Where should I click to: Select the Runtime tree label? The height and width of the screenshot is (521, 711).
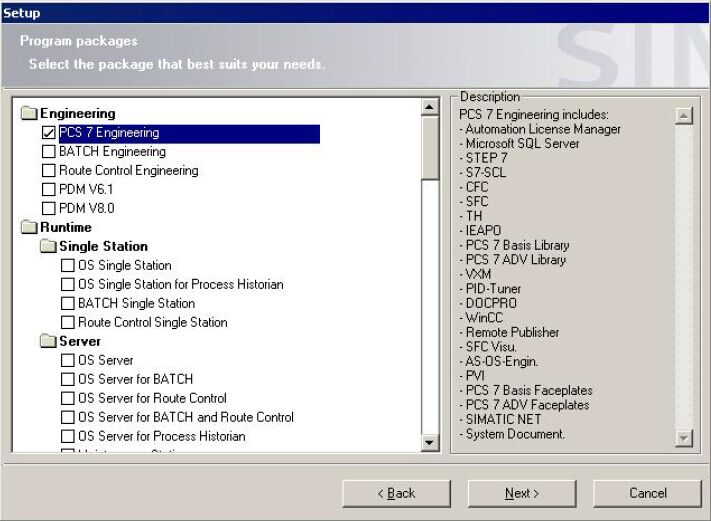pyautogui.click(x=66, y=227)
